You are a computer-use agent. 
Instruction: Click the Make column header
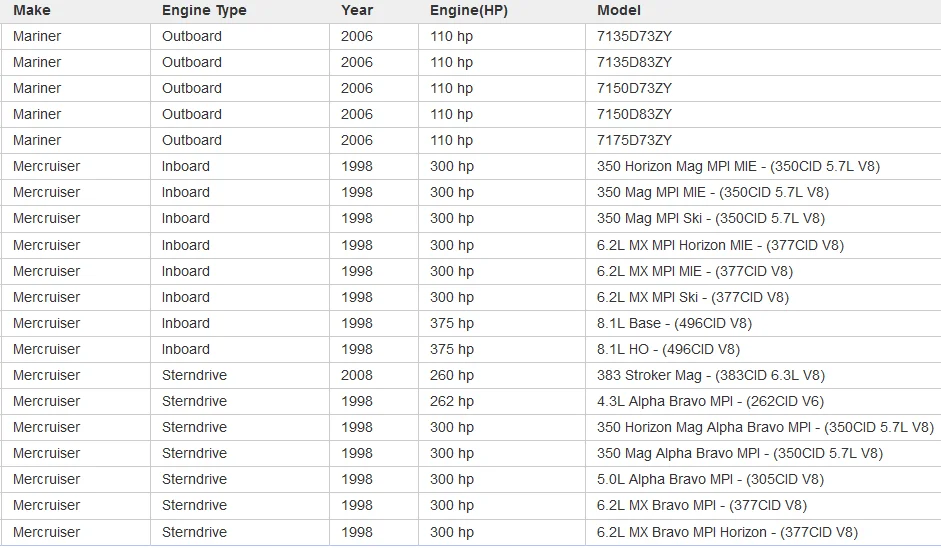point(32,10)
